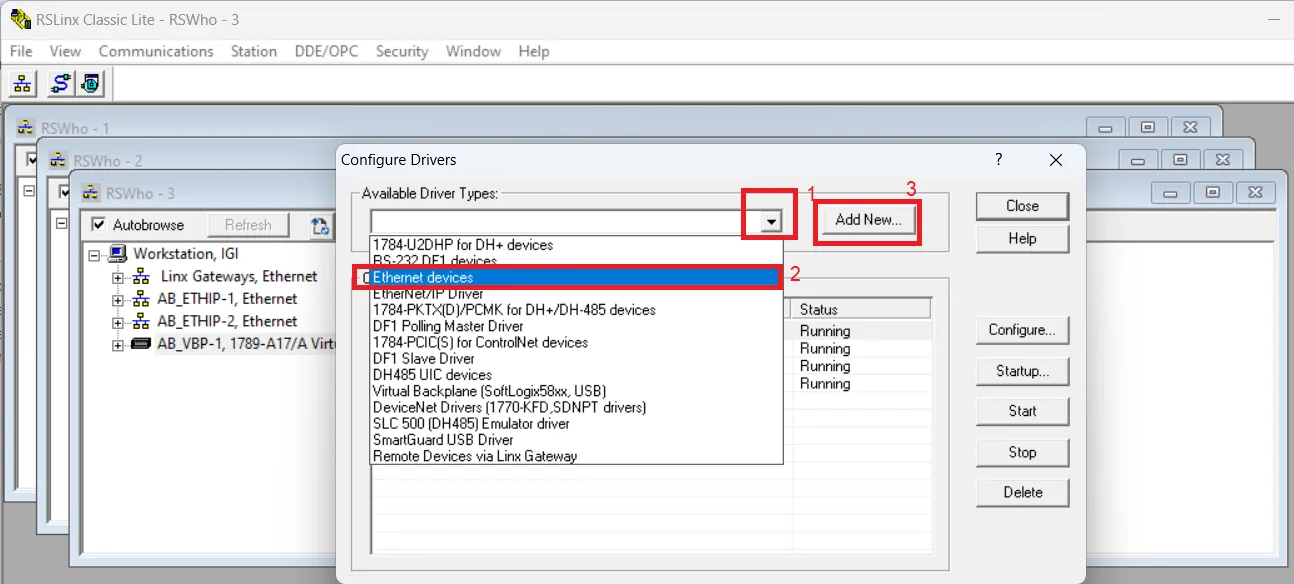Collapse the Workstation, IGI tree node
The image size is (1294, 584).
pos(94,255)
